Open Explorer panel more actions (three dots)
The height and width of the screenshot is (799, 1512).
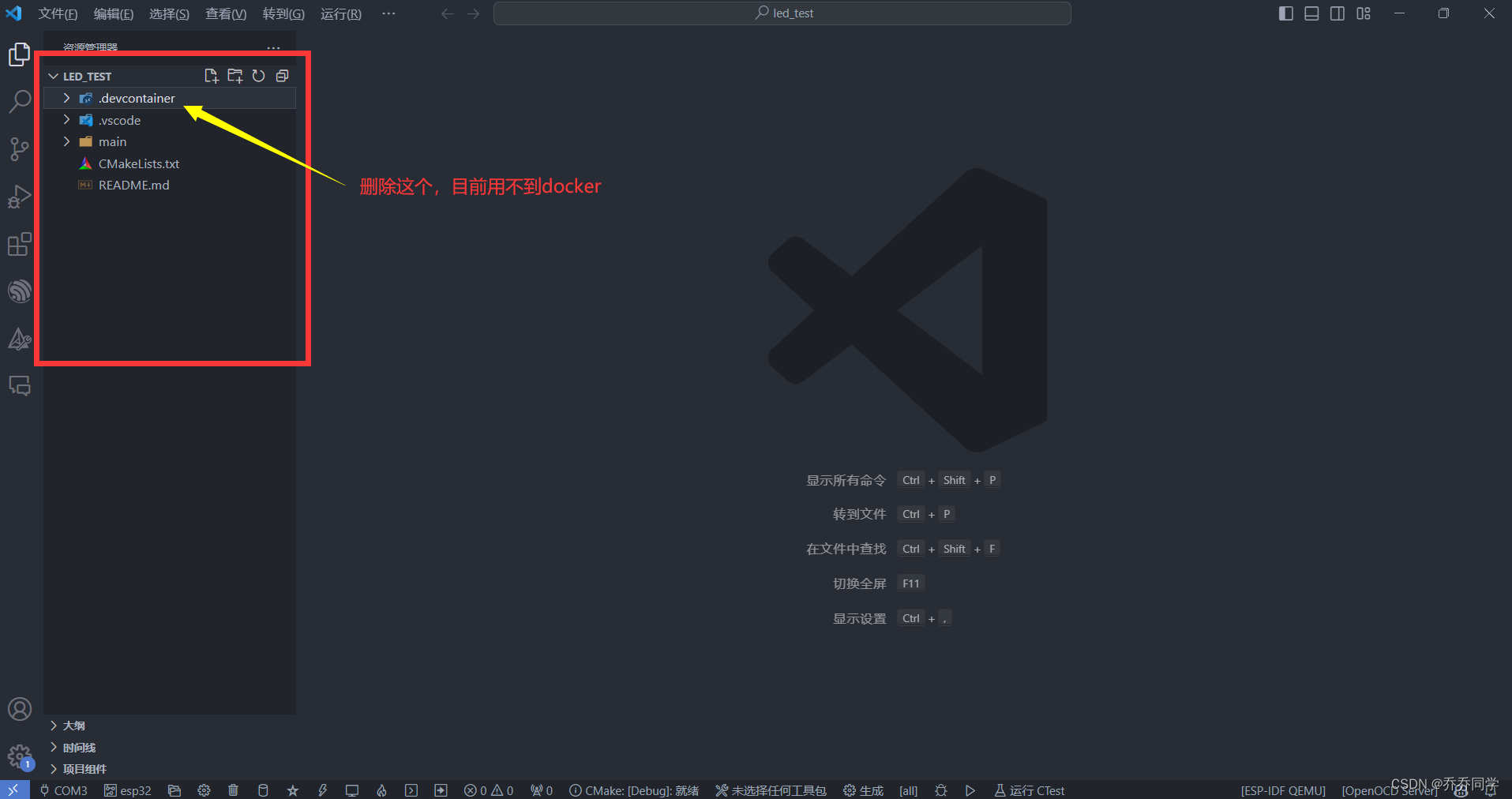(273, 47)
